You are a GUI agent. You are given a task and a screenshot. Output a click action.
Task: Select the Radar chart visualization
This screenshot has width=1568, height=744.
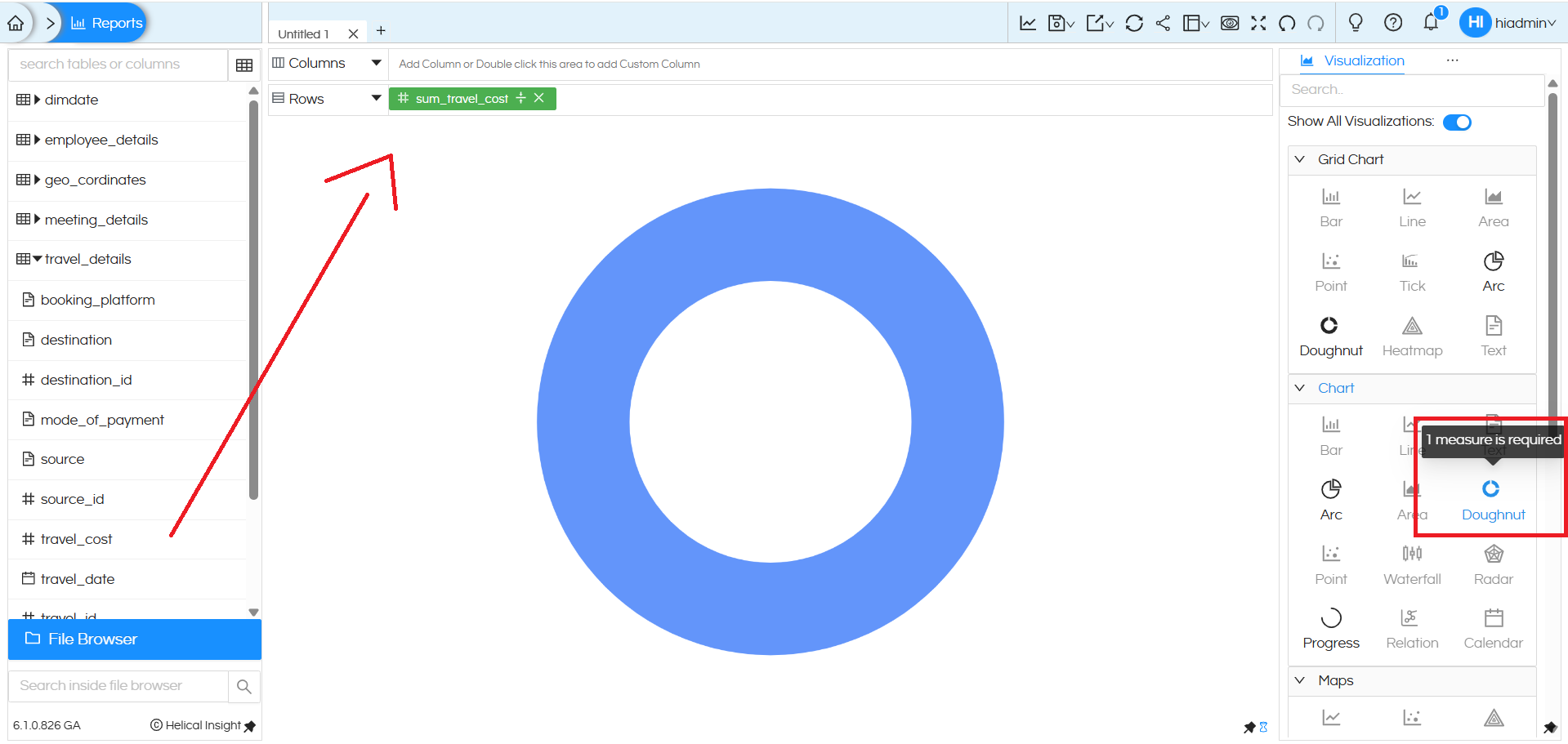point(1493,564)
